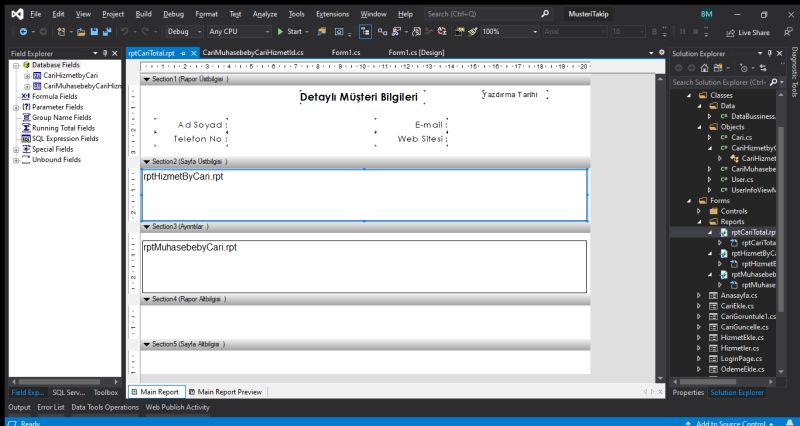Open the Properties tab beside Solution Explorer

688,392
